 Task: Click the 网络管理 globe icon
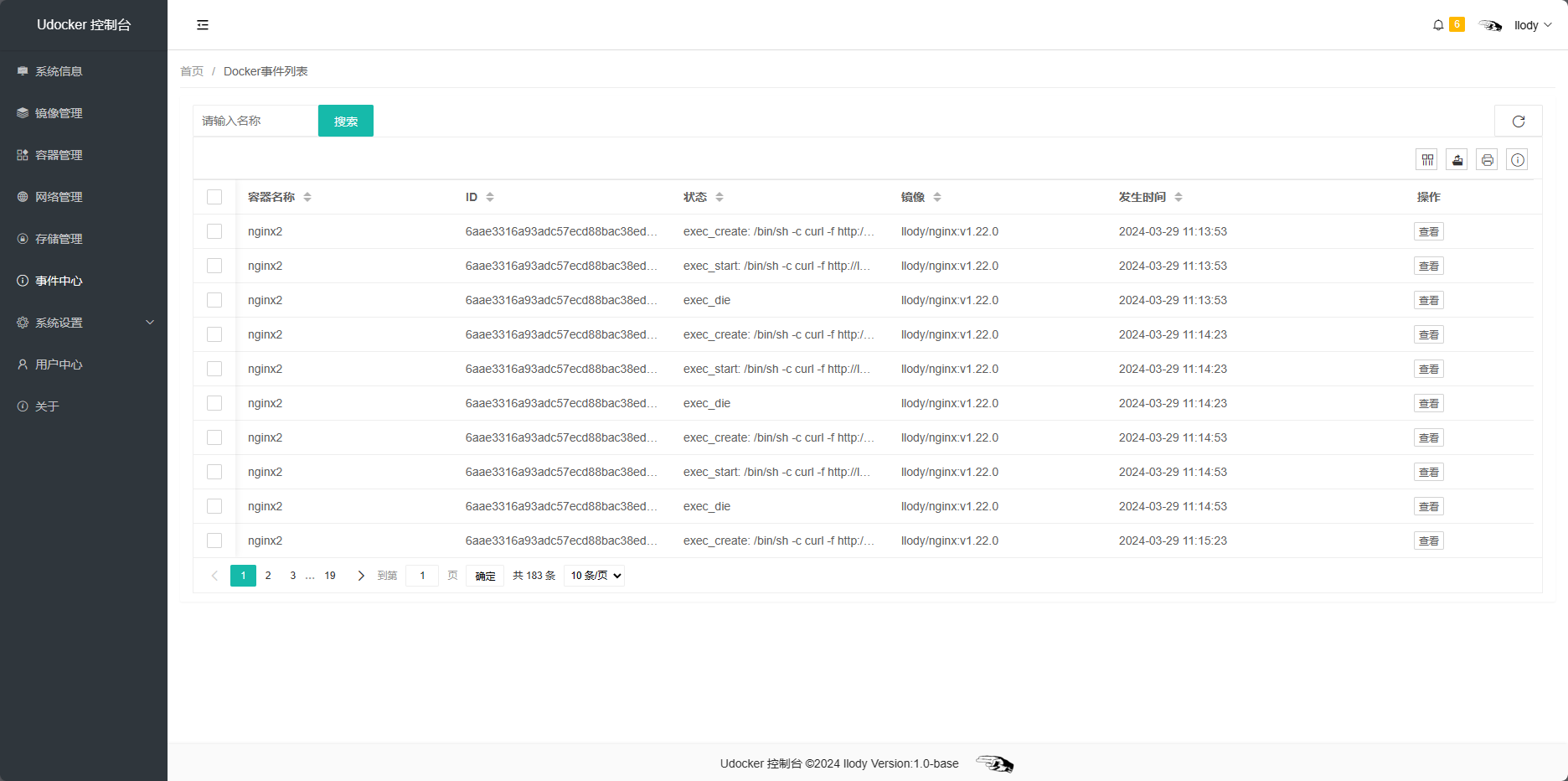tap(23, 197)
